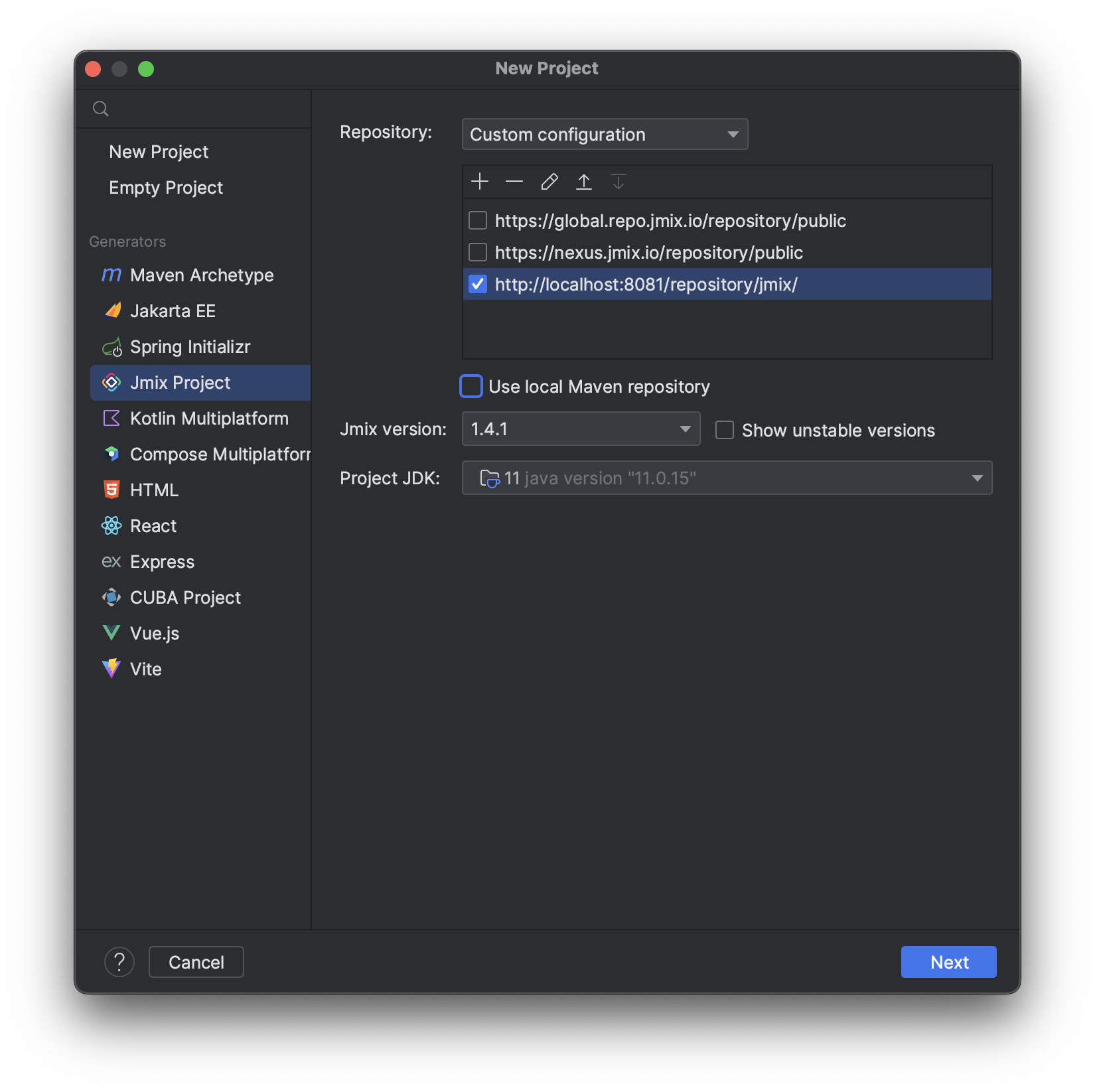This screenshot has height=1092, width=1095.
Task: Click the HTML5 icon
Action: 111,490
